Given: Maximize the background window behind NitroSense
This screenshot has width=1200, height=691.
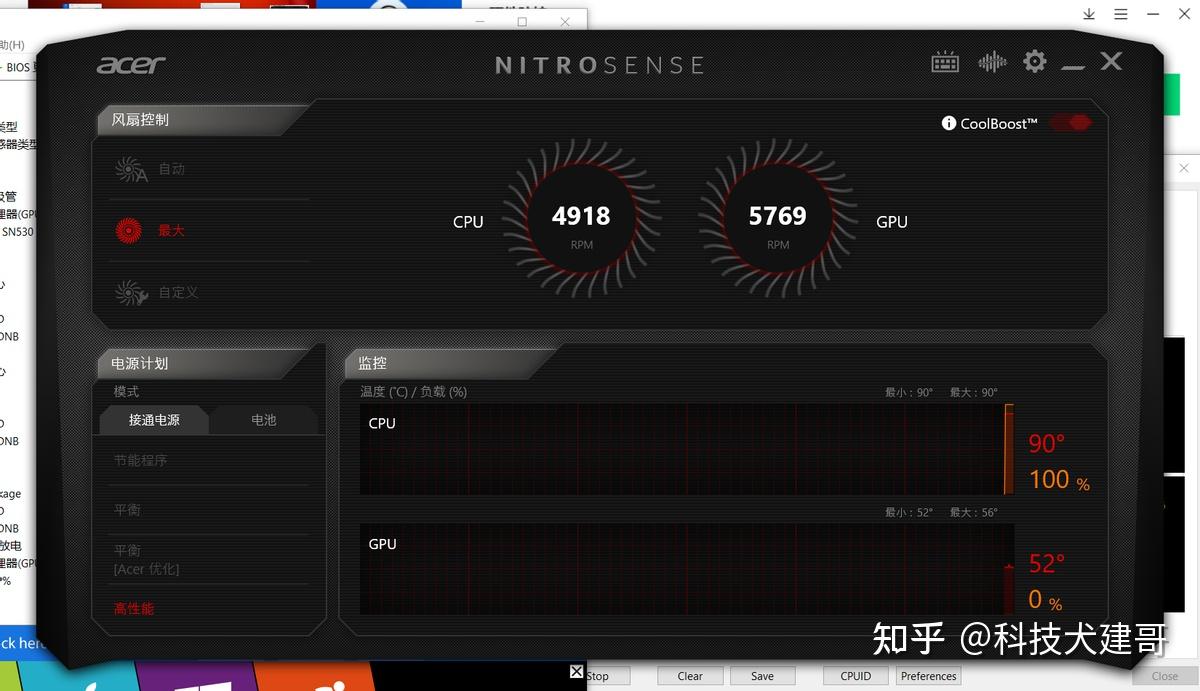Looking at the screenshot, I should (522, 22).
